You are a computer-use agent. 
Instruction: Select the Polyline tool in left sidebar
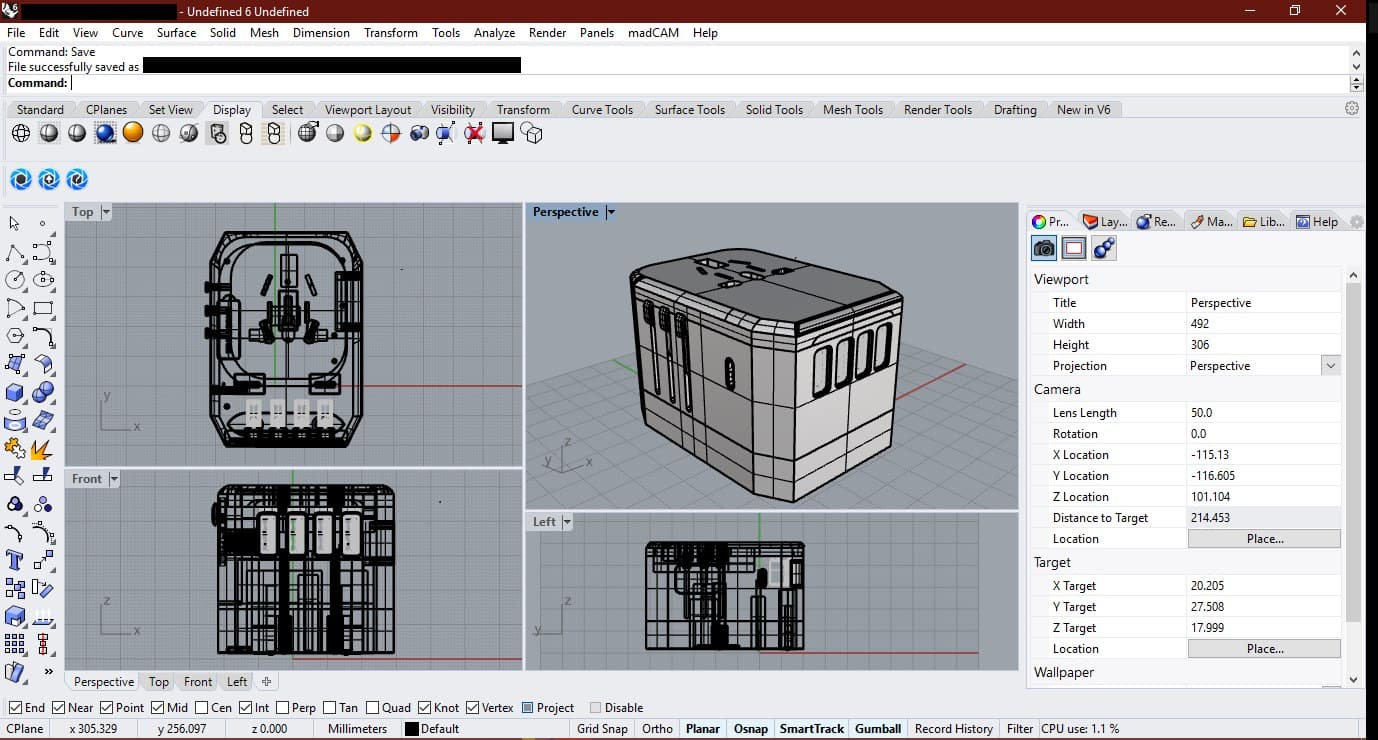pos(15,252)
